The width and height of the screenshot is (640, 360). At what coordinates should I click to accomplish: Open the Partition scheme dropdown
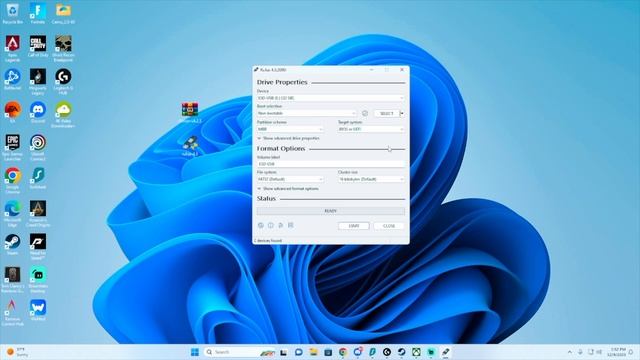290,129
